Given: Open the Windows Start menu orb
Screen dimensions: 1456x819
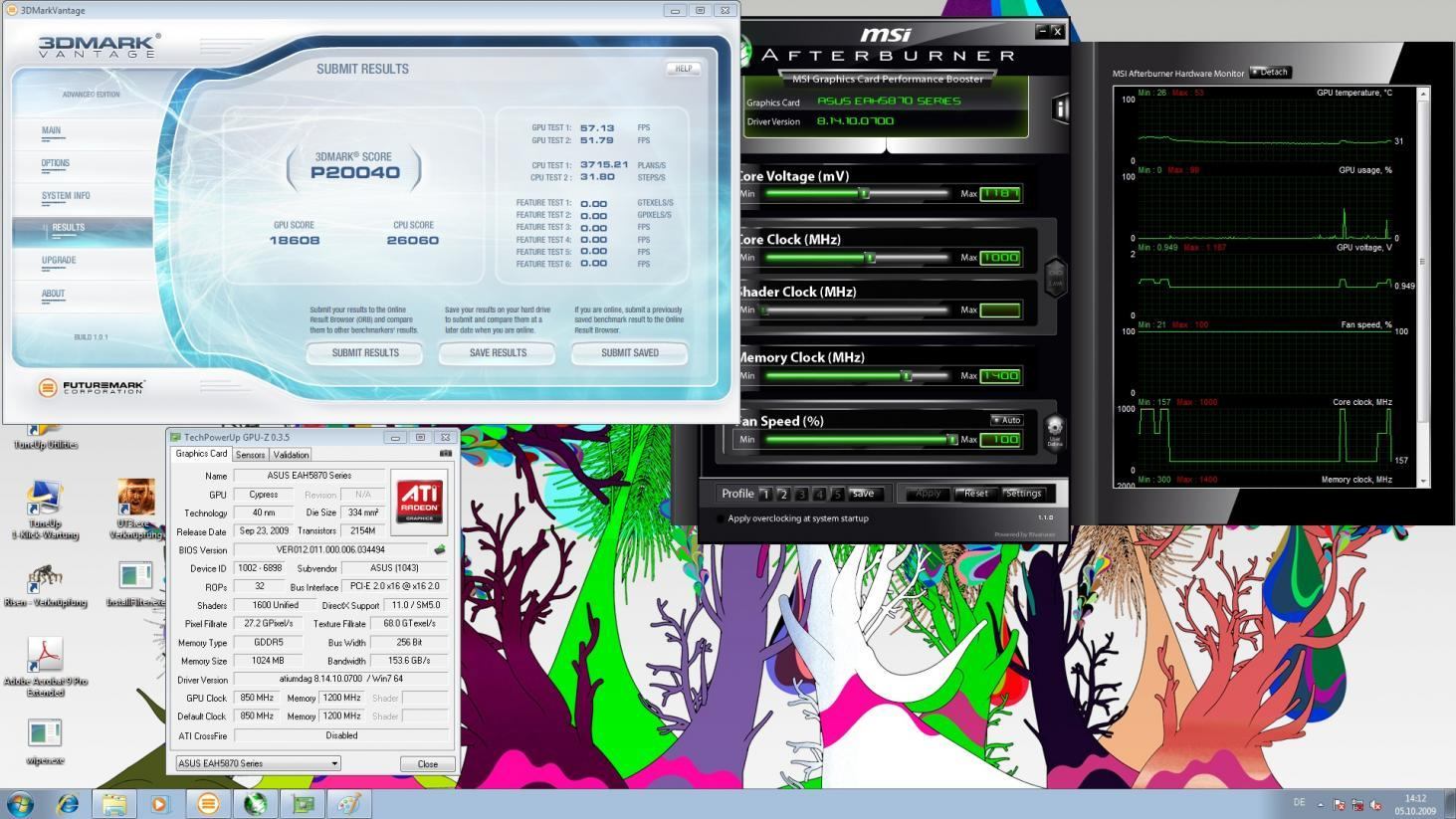Looking at the screenshot, I should (x=20, y=803).
